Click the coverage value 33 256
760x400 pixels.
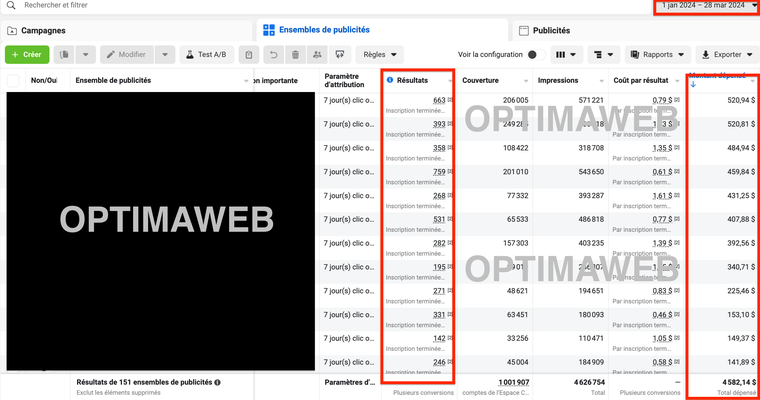click(x=517, y=338)
